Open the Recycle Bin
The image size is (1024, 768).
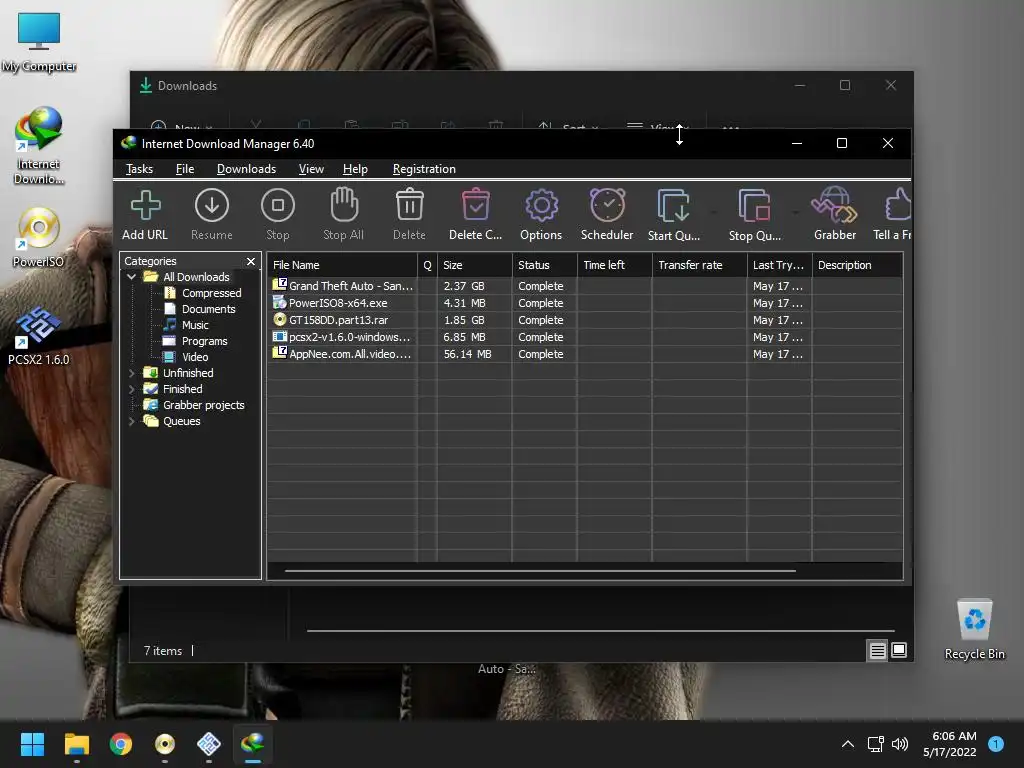[974, 629]
